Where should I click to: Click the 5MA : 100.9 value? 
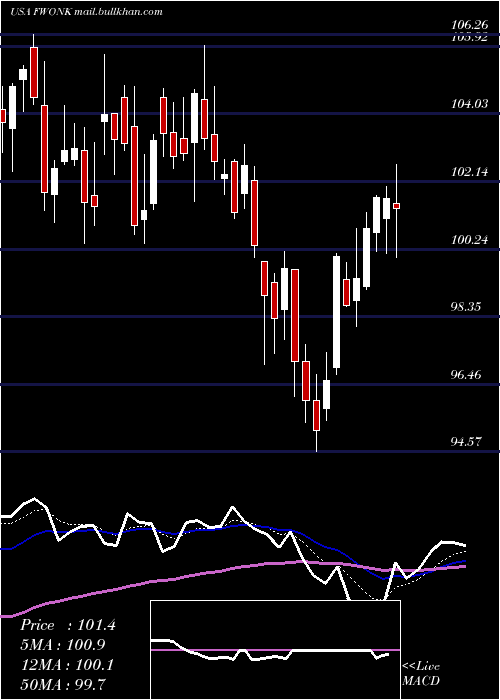click(x=63, y=645)
